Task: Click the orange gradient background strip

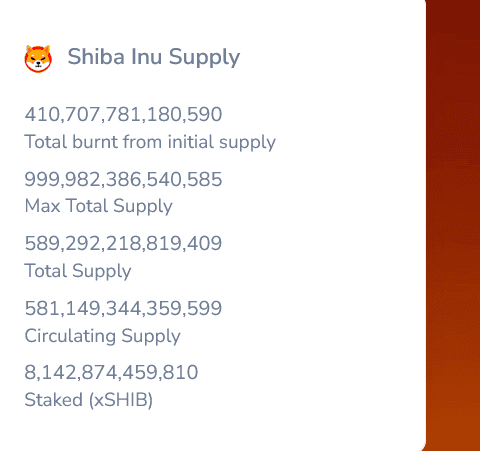Action: [x=453, y=225]
